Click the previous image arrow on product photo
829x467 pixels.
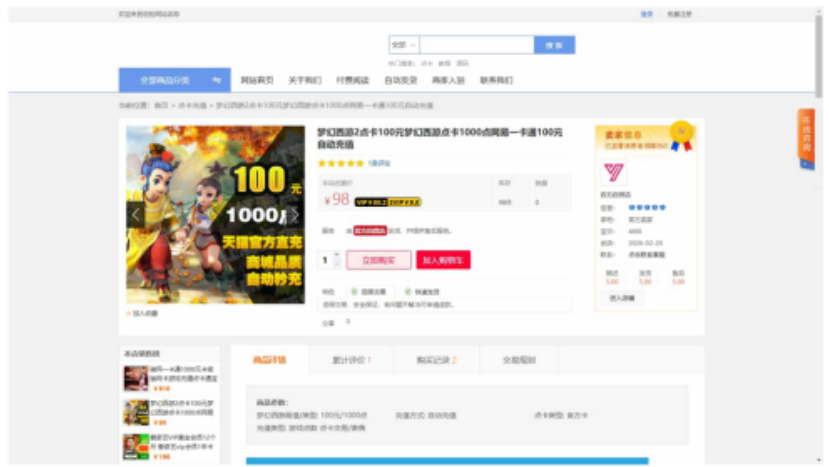pyautogui.click(x=137, y=214)
